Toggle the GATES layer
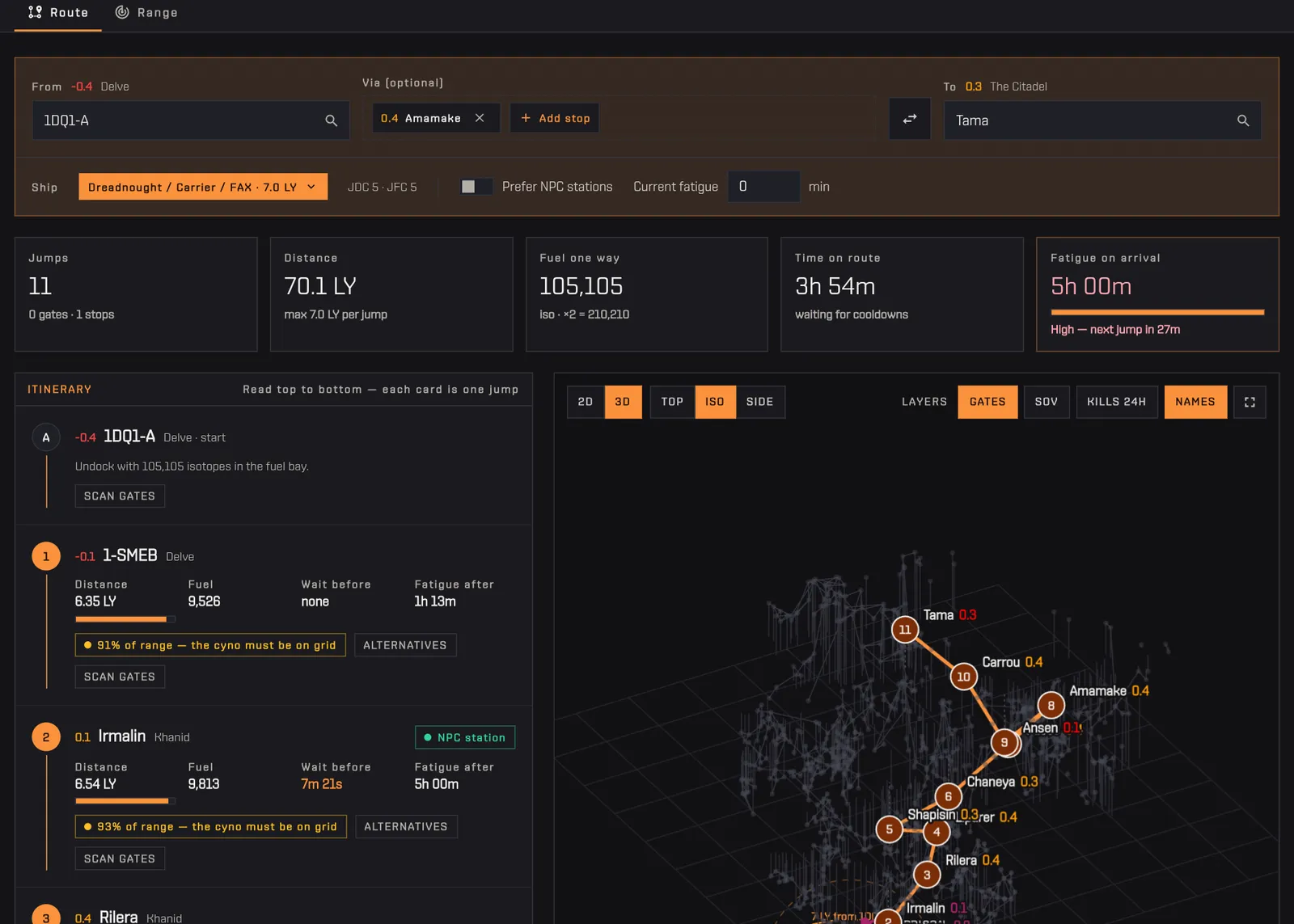The width and height of the screenshot is (1294, 924). pos(987,402)
